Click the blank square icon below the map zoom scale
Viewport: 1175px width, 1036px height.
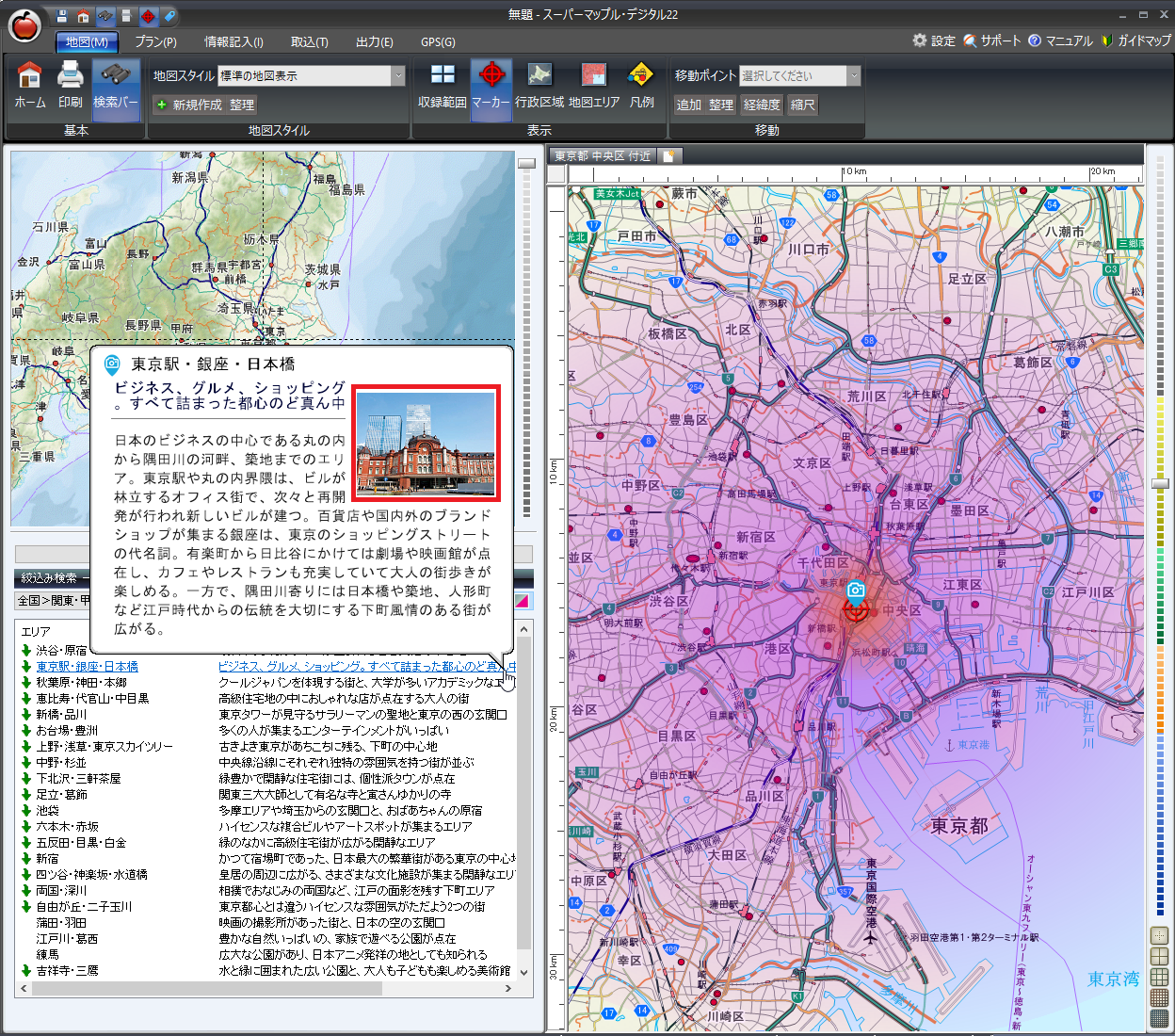(1160, 936)
